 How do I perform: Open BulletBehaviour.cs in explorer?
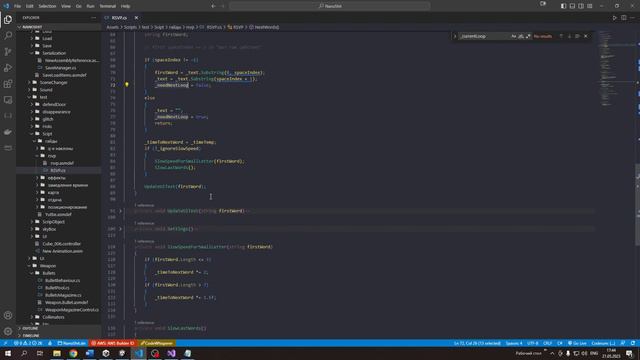(62, 280)
